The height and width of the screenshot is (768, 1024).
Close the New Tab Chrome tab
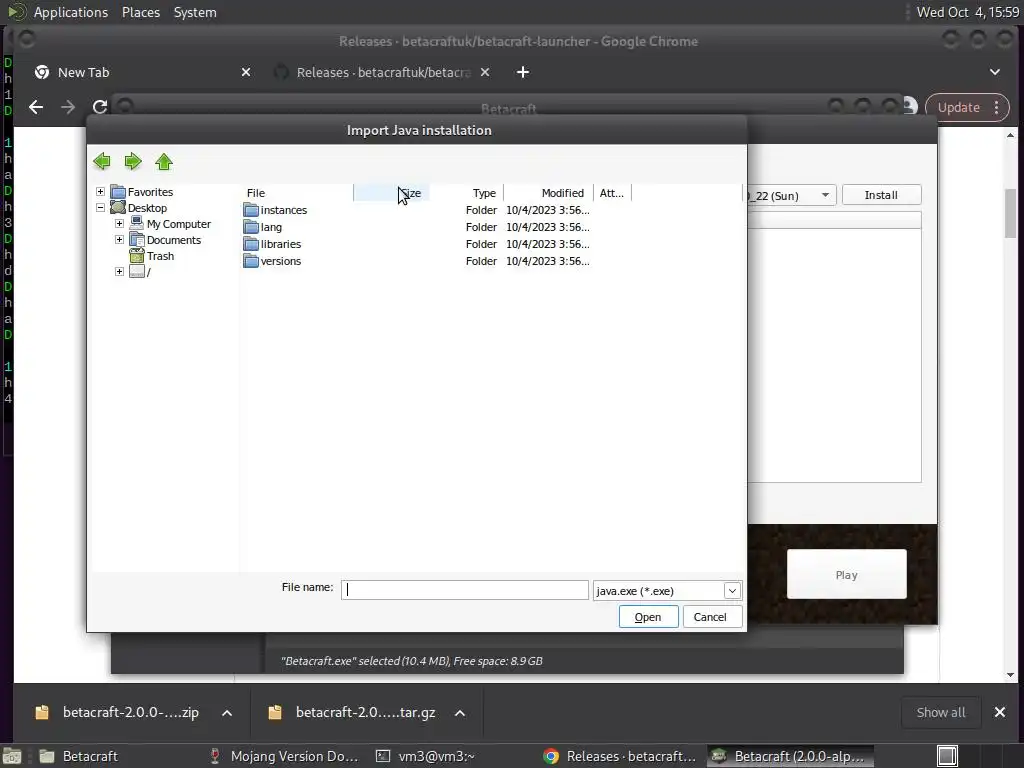click(x=246, y=72)
